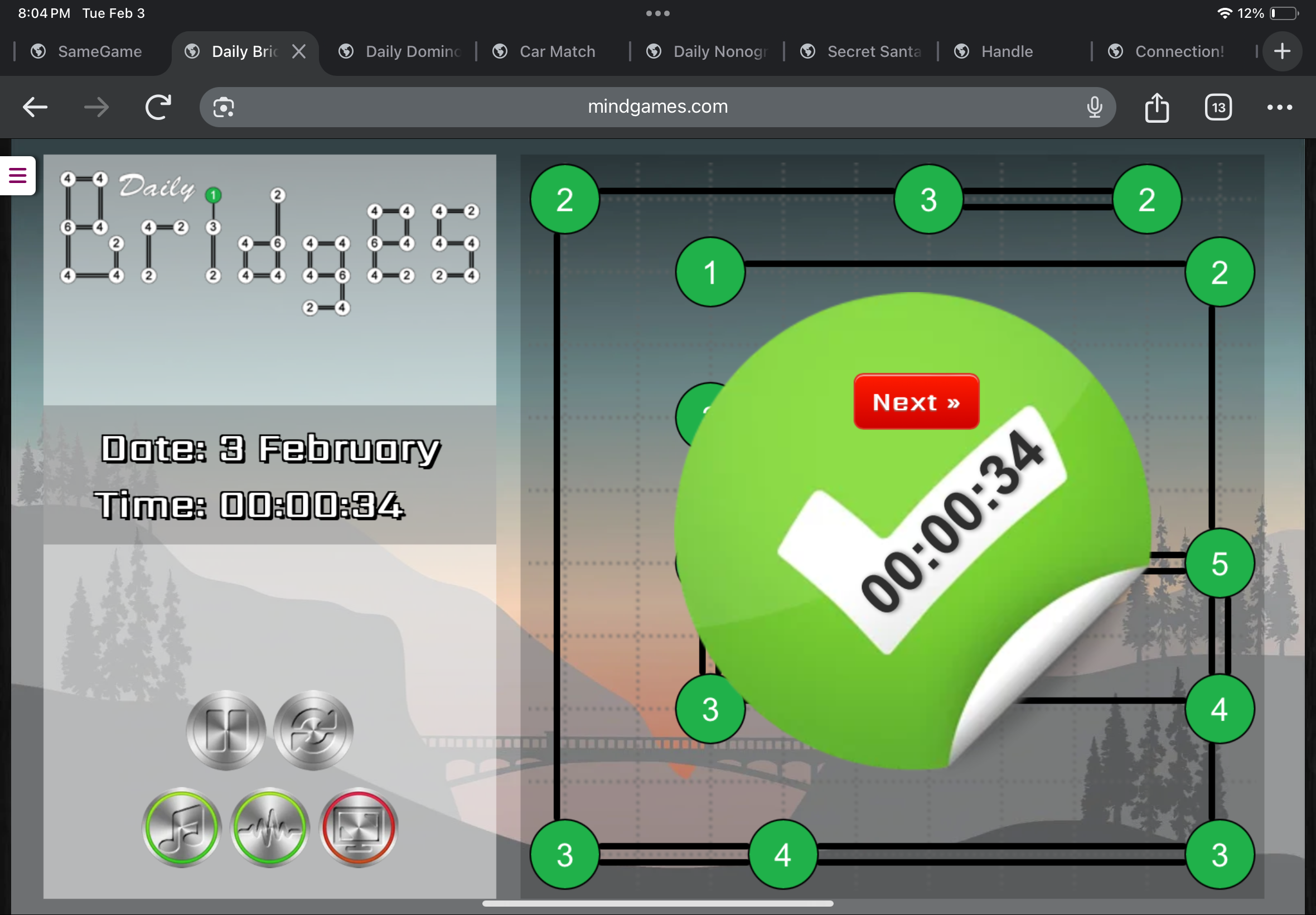Screen dimensions: 1316x915
Task: Open the browser share sheet
Action: pyautogui.click(x=1157, y=107)
